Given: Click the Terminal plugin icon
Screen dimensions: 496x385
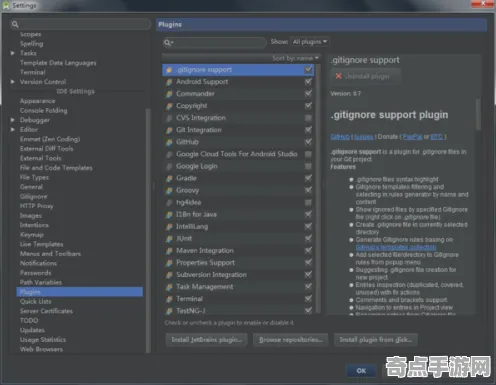Looking at the screenshot, I should tap(169, 299).
